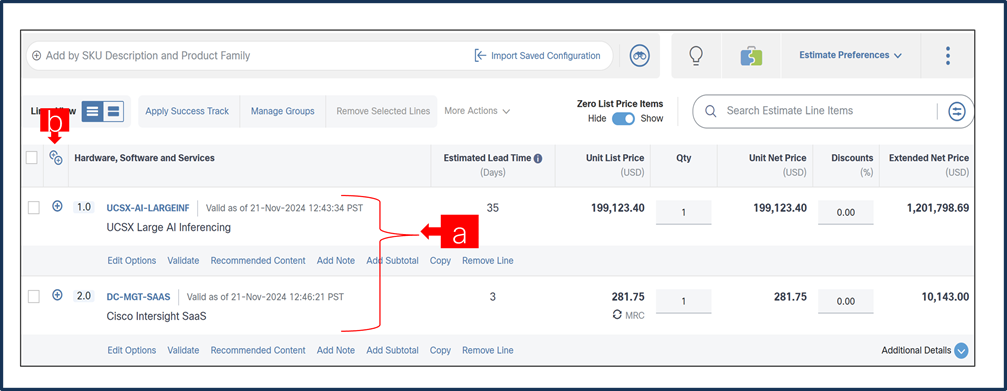Click Edit Options for UCSX Large AI Inferencing
Image resolution: width=1007 pixels, height=391 pixels.
[x=132, y=261]
